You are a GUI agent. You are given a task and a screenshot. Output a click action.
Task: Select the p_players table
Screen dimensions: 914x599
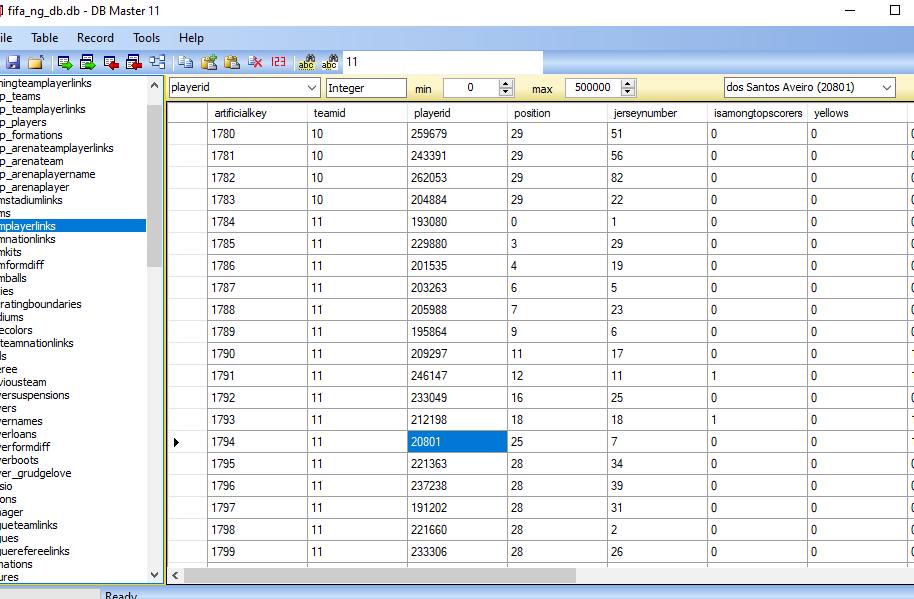23,122
